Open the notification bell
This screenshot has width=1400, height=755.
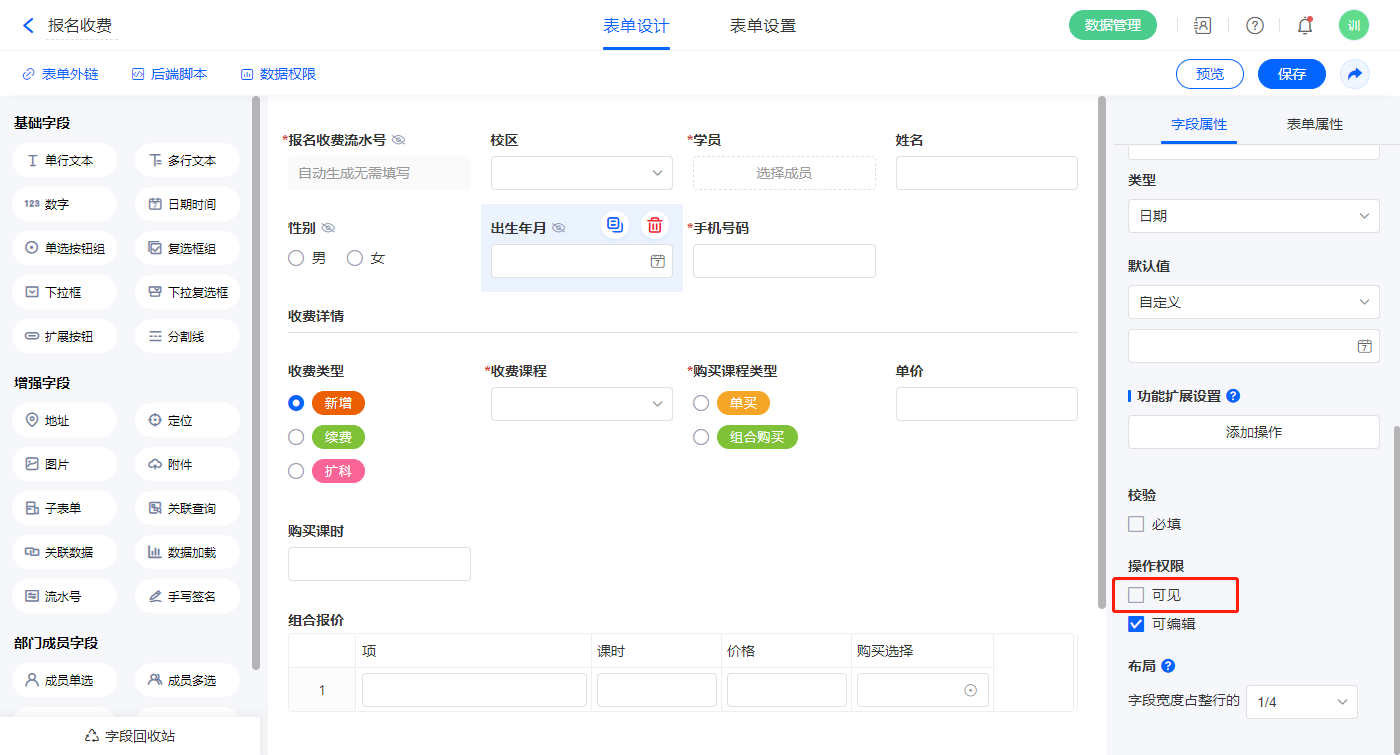coord(1304,26)
